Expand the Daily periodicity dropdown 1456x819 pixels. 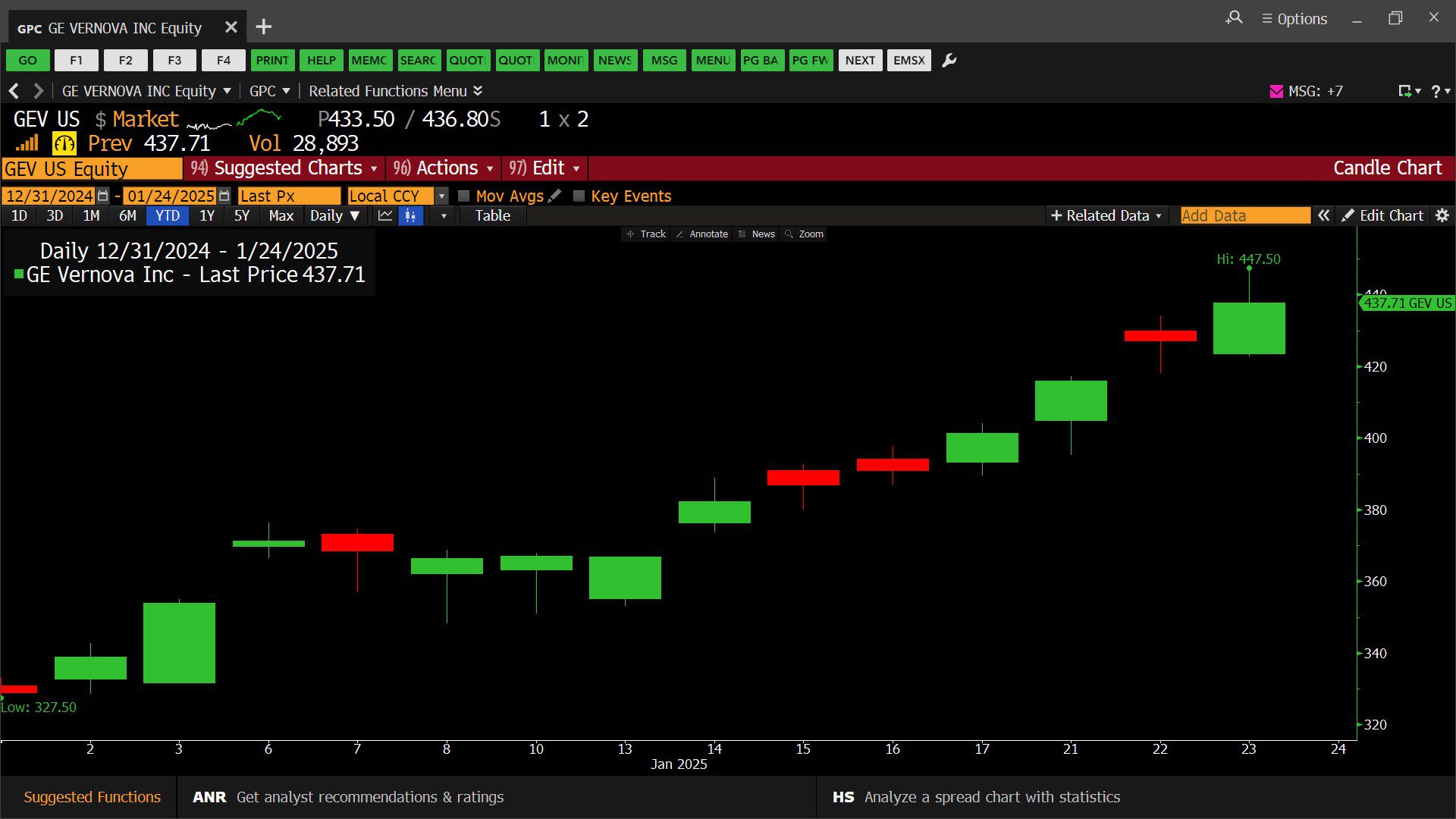pyautogui.click(x=334, y=216)
